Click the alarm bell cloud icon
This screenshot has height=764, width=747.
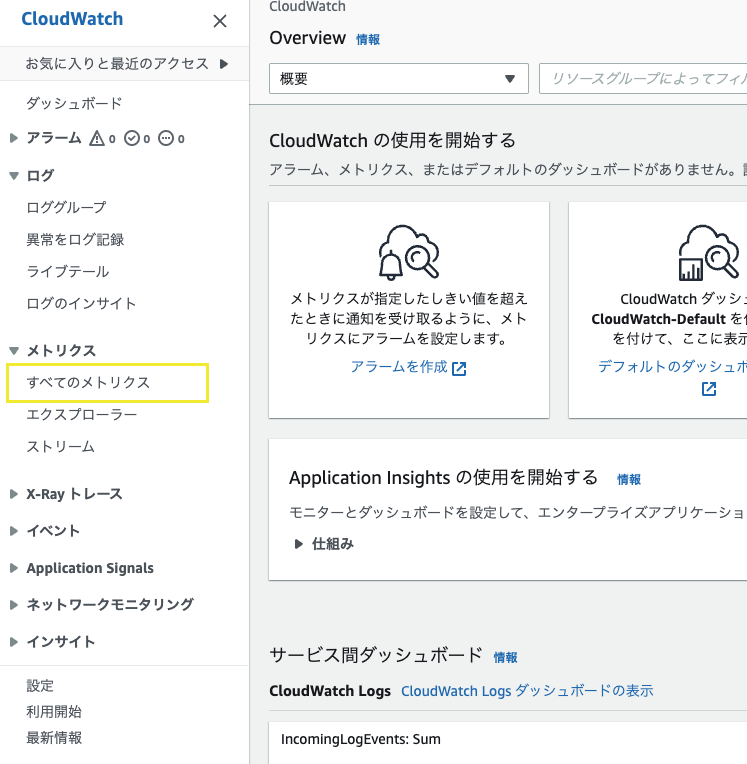pyautogui.click(x=409, y=252)
